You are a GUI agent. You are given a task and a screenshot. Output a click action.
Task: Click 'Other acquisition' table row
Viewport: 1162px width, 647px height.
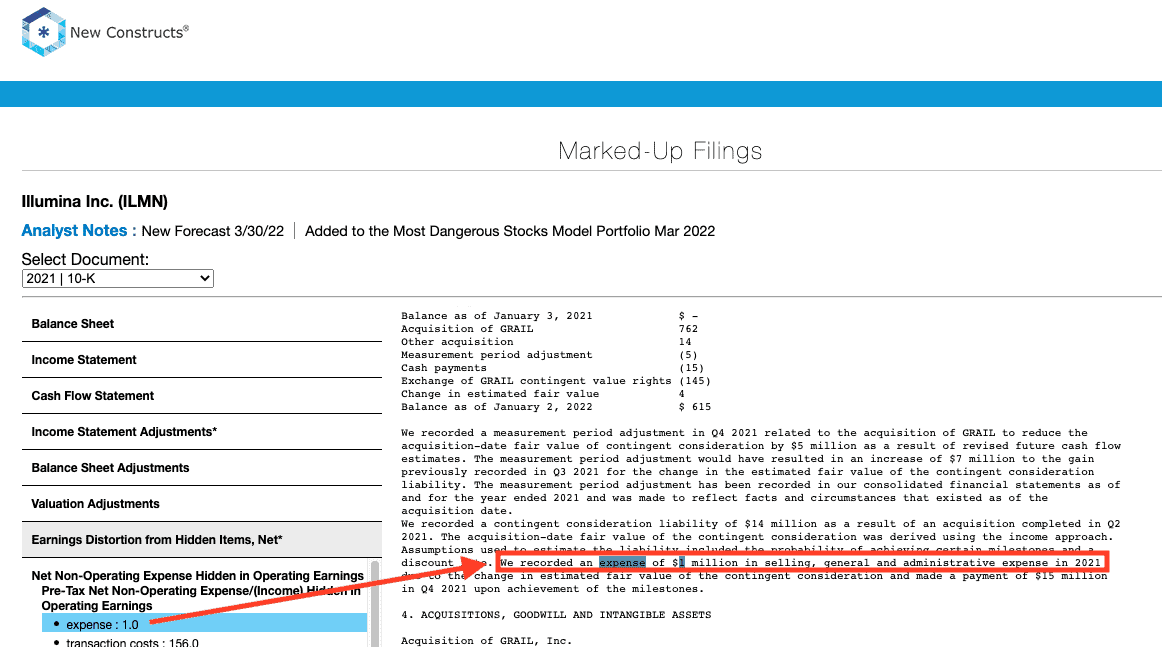tap(546, 342)
